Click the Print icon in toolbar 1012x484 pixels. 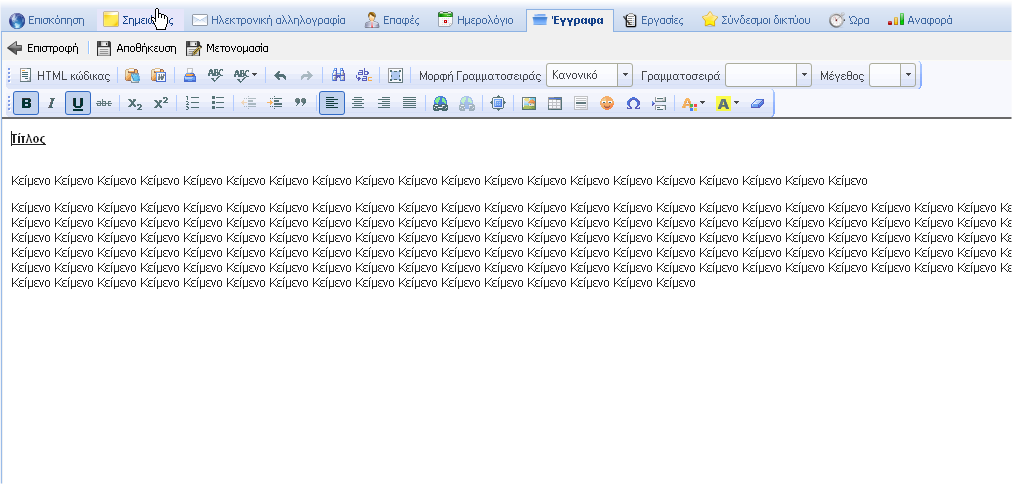(x=189, y=76)
